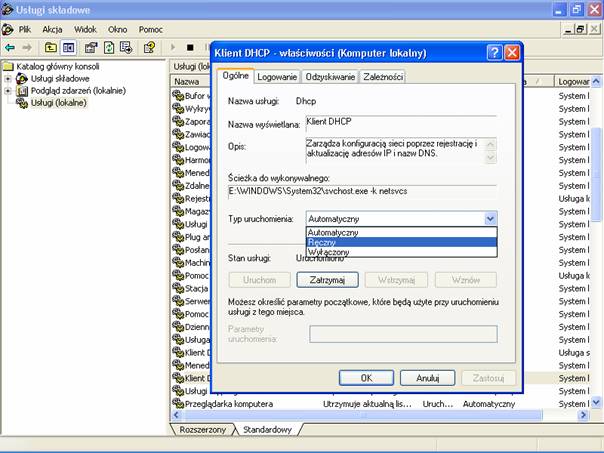Click the gear icon of Plug an service

click(x=178, y=237)
